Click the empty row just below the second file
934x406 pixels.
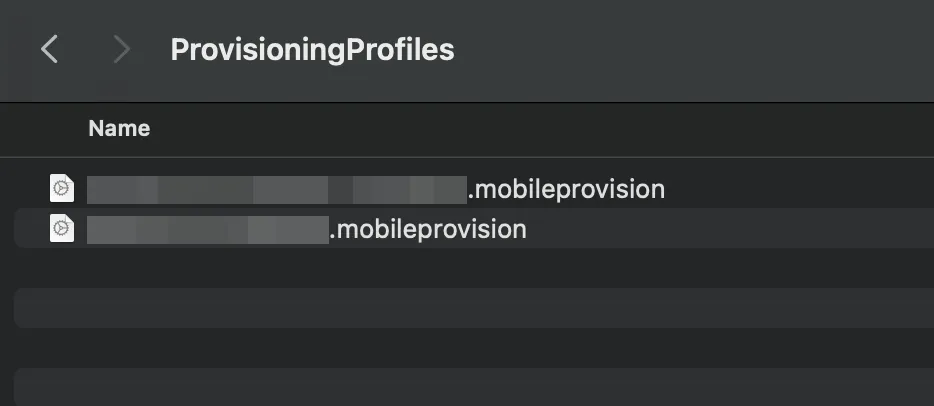474,268
